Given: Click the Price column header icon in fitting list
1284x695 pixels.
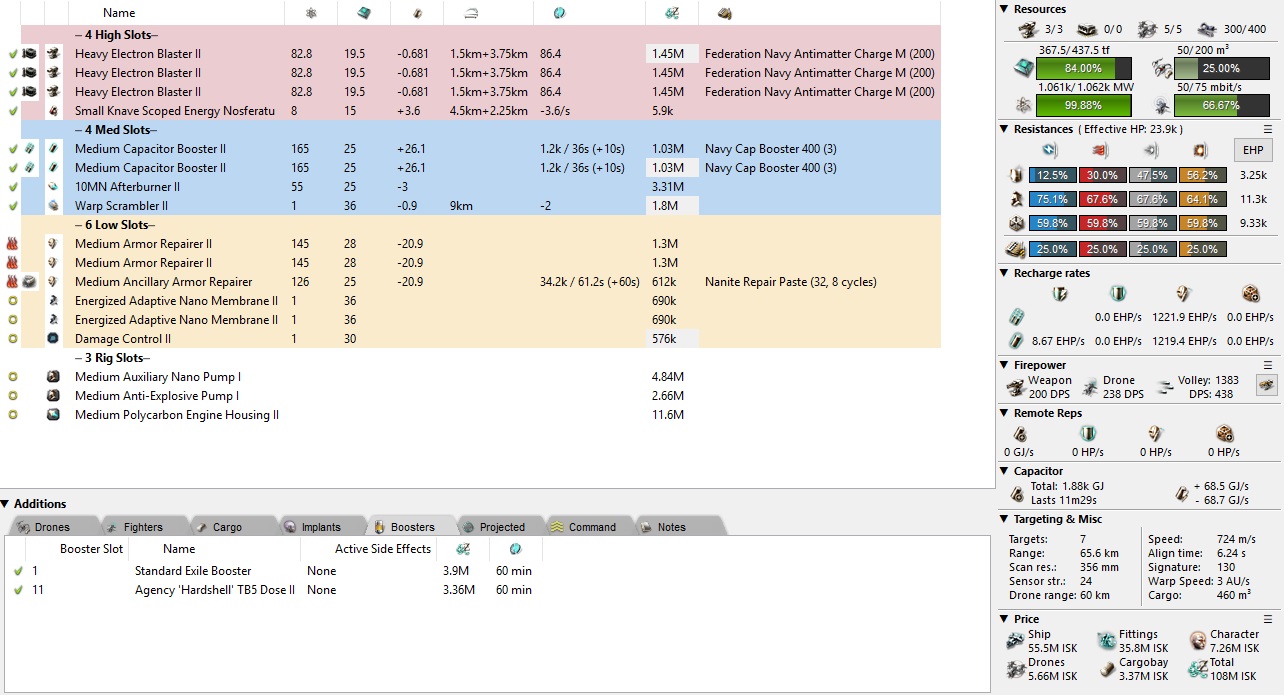Looking at the screenshot, I should point(662,13).
